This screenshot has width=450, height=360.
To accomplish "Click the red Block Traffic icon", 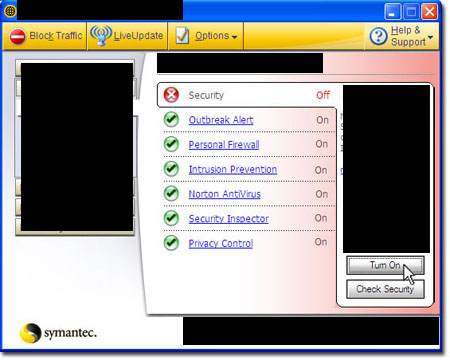I will [x=17, y=36].
